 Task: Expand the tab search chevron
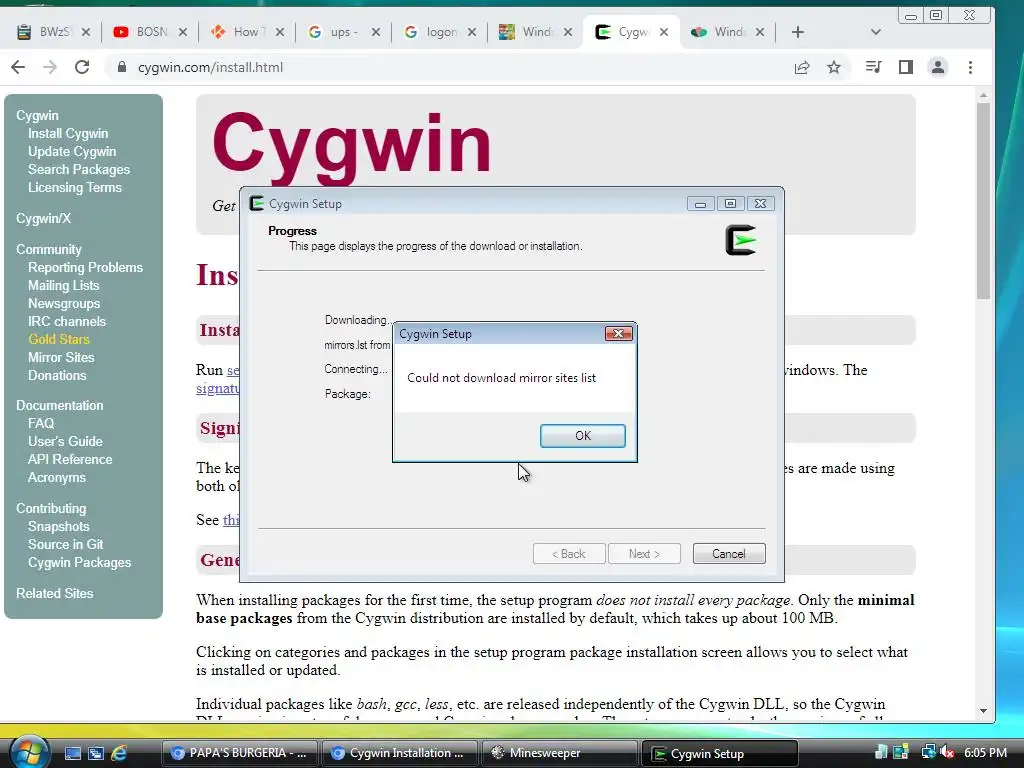(x=876, y=32)
